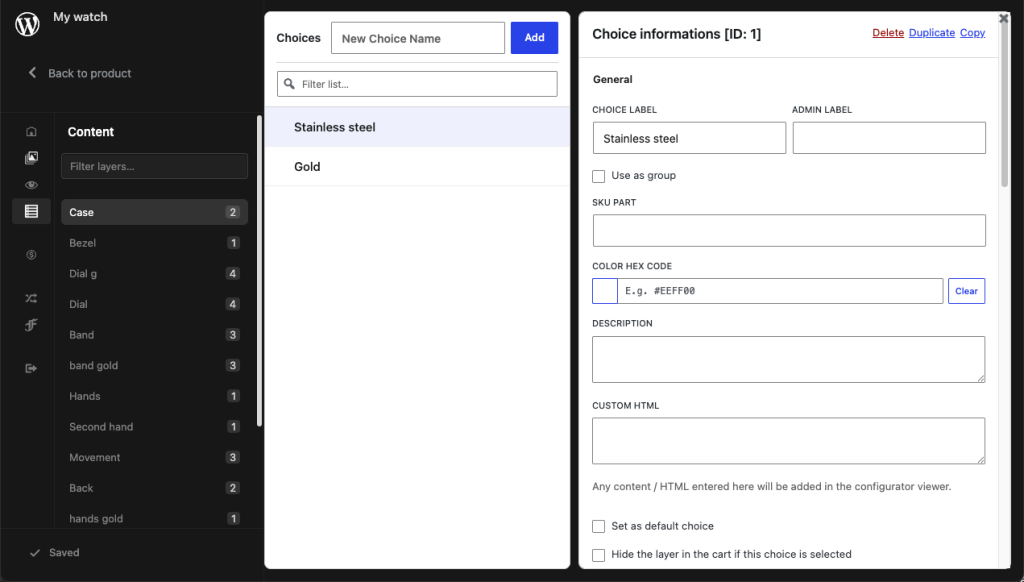Select the Back layer
Image resolution: width=1024 pixels, height=582 pixels.
[154, 489]
